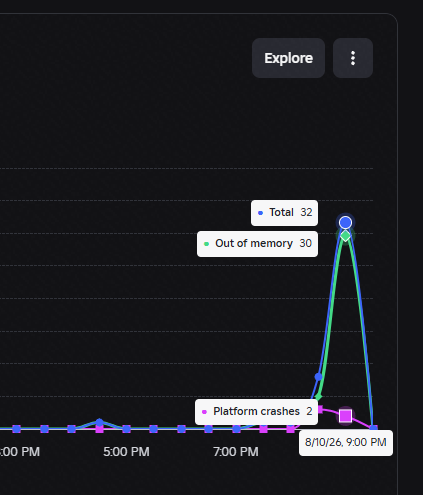
Task: Select the baseline data point above 5:00 PM
Action: coord(126,429)
